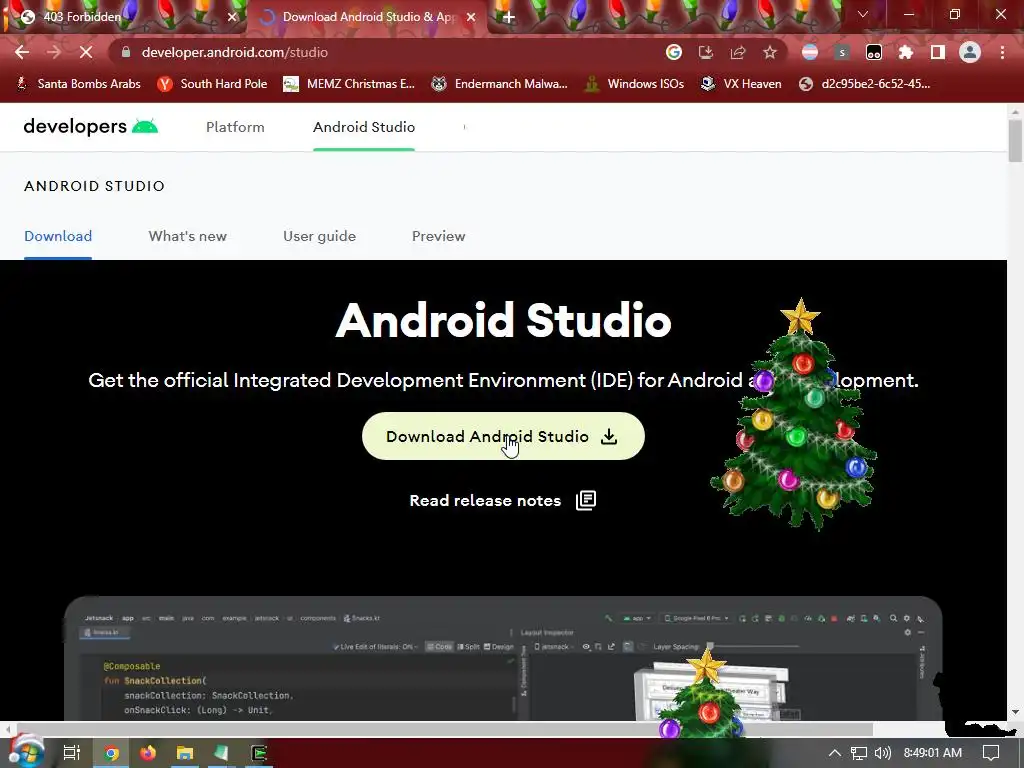Click the vertical page scrollbar thumb

(x=1015, y=141)
